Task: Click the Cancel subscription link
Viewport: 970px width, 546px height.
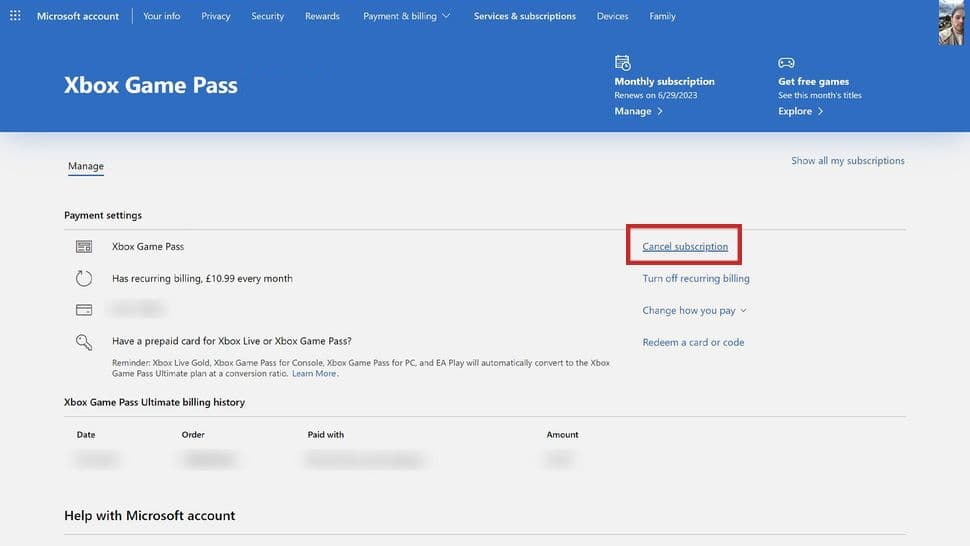Action: click(685, 246)
